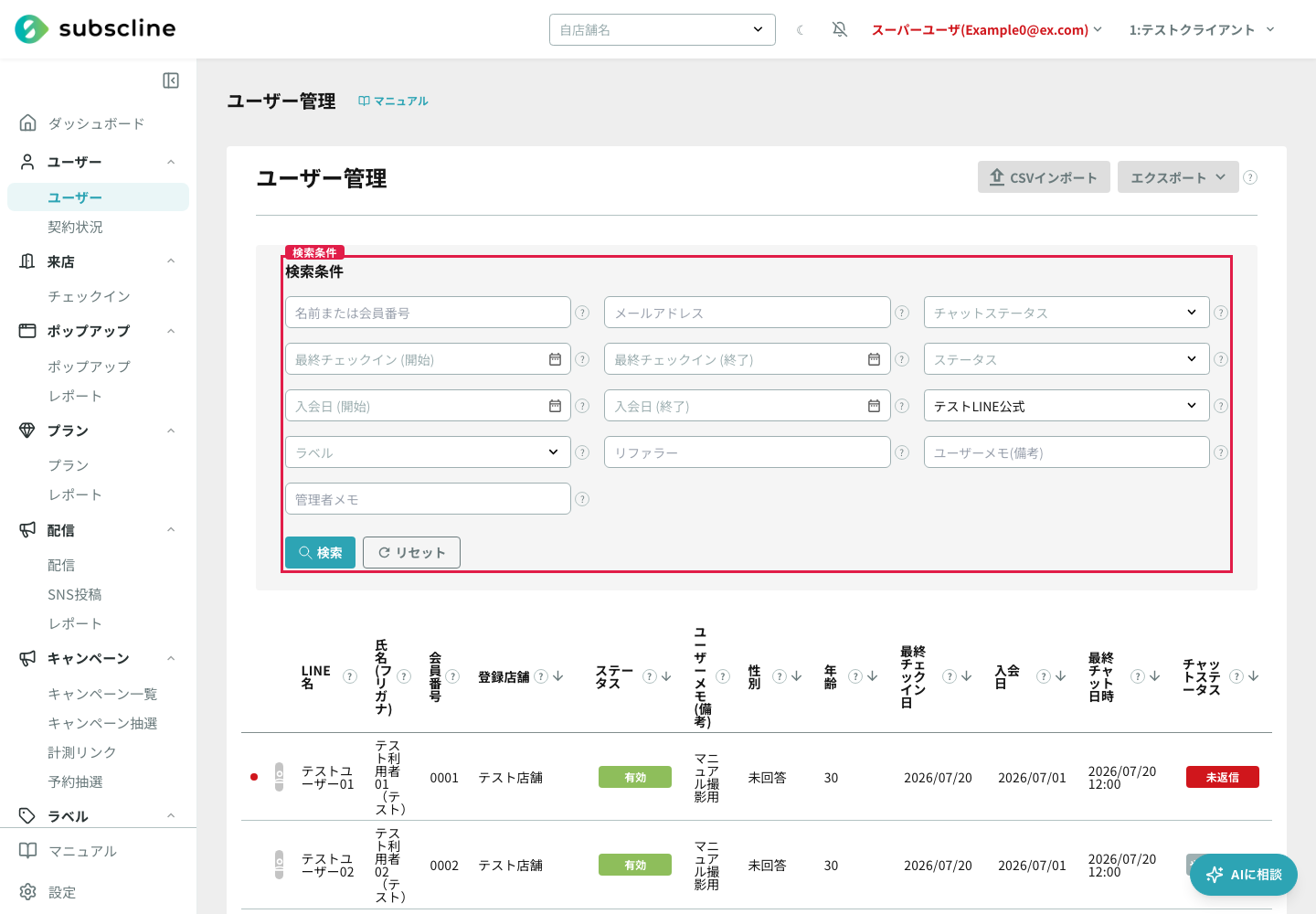Sort by ステータス column arrow
1316x914 pixels.
pyautogui.click(x=666, y=676)
